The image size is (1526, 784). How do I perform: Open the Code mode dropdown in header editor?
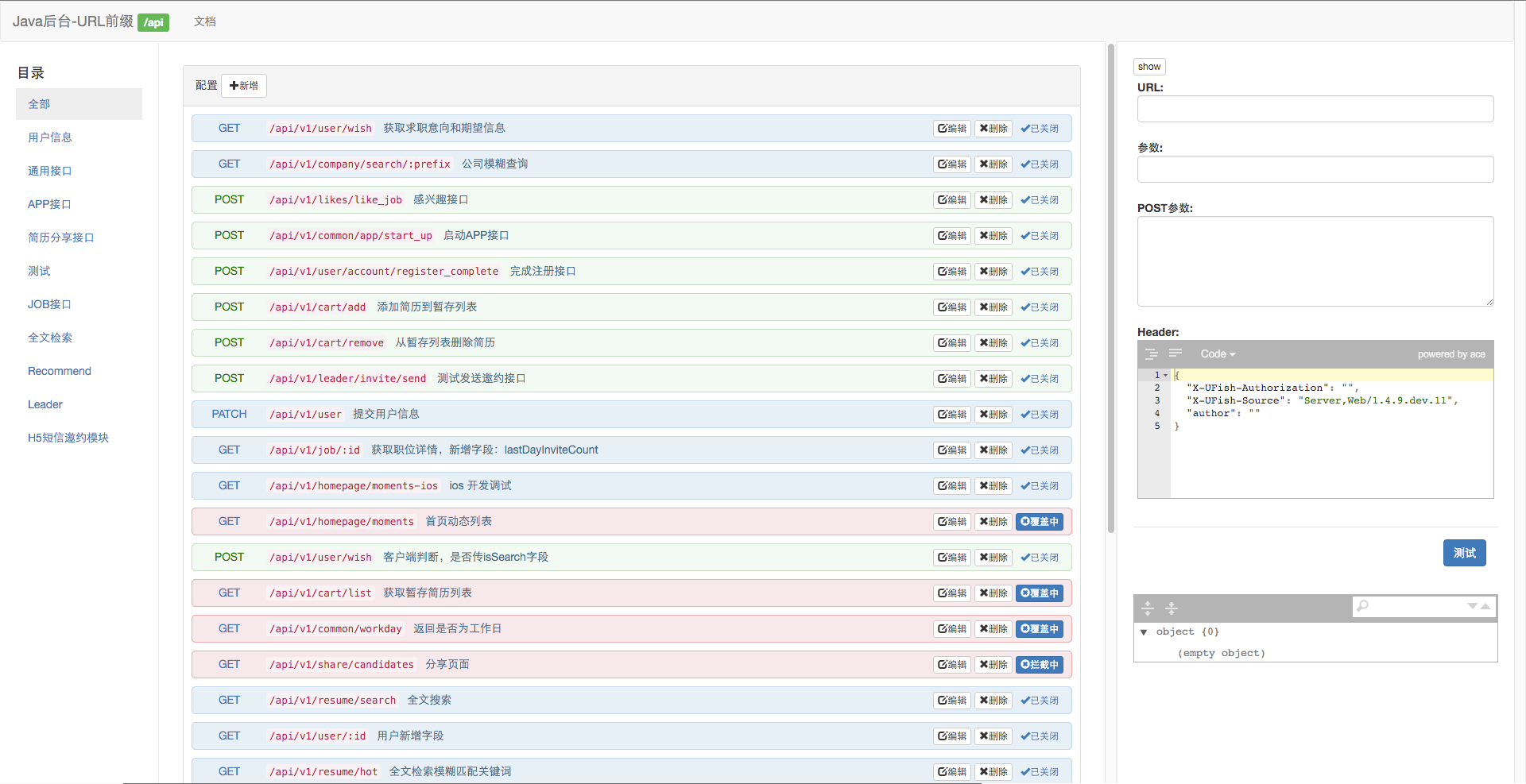[1218, 354]
